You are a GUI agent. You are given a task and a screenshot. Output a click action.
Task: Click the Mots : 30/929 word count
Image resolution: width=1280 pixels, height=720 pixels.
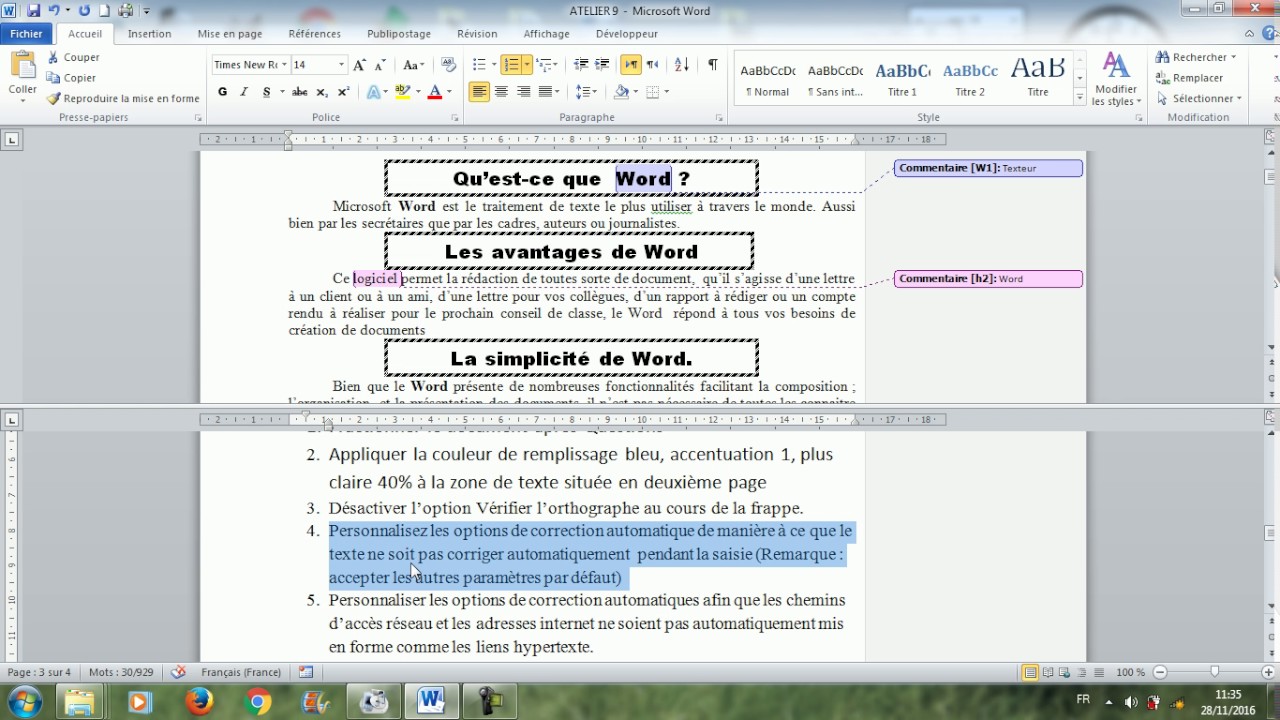point(121,672)
